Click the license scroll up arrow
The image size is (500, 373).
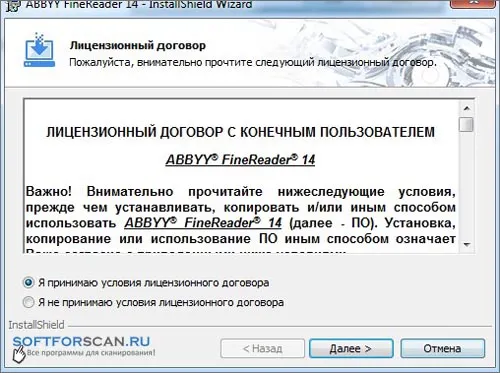(x=467, y=108)
